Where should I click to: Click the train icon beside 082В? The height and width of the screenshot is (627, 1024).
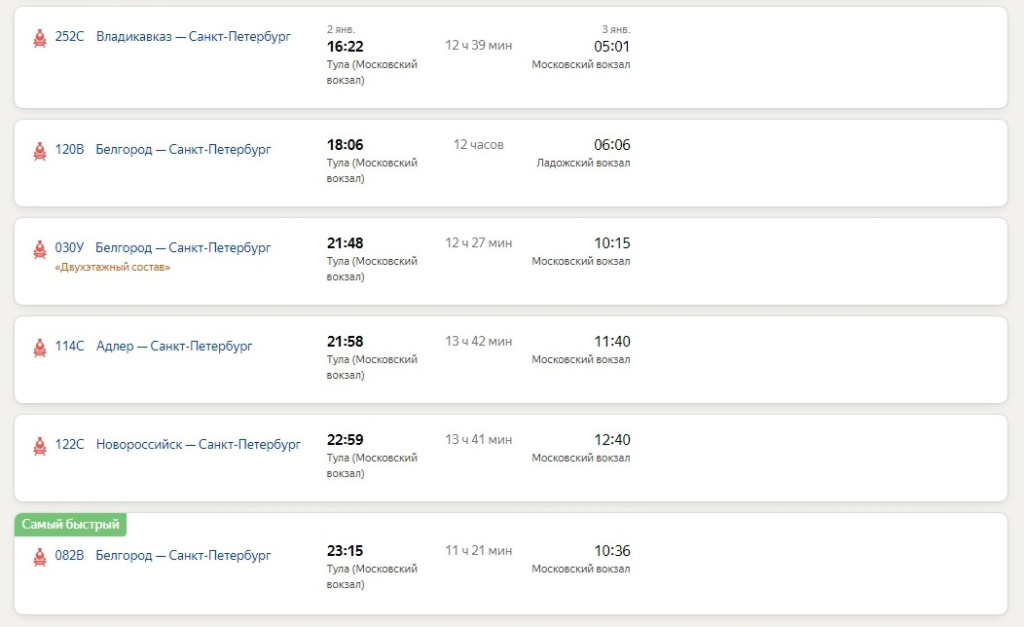40,557
